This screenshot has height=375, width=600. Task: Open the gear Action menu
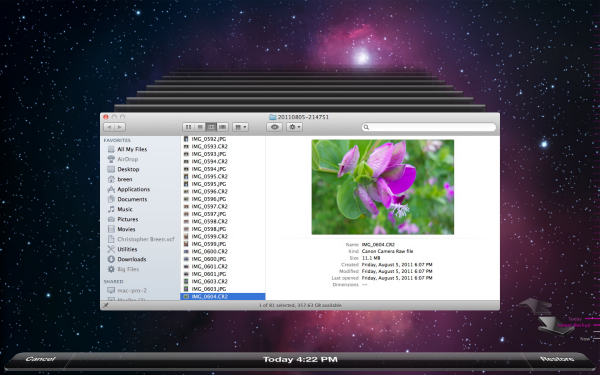(x=295, y=127)
